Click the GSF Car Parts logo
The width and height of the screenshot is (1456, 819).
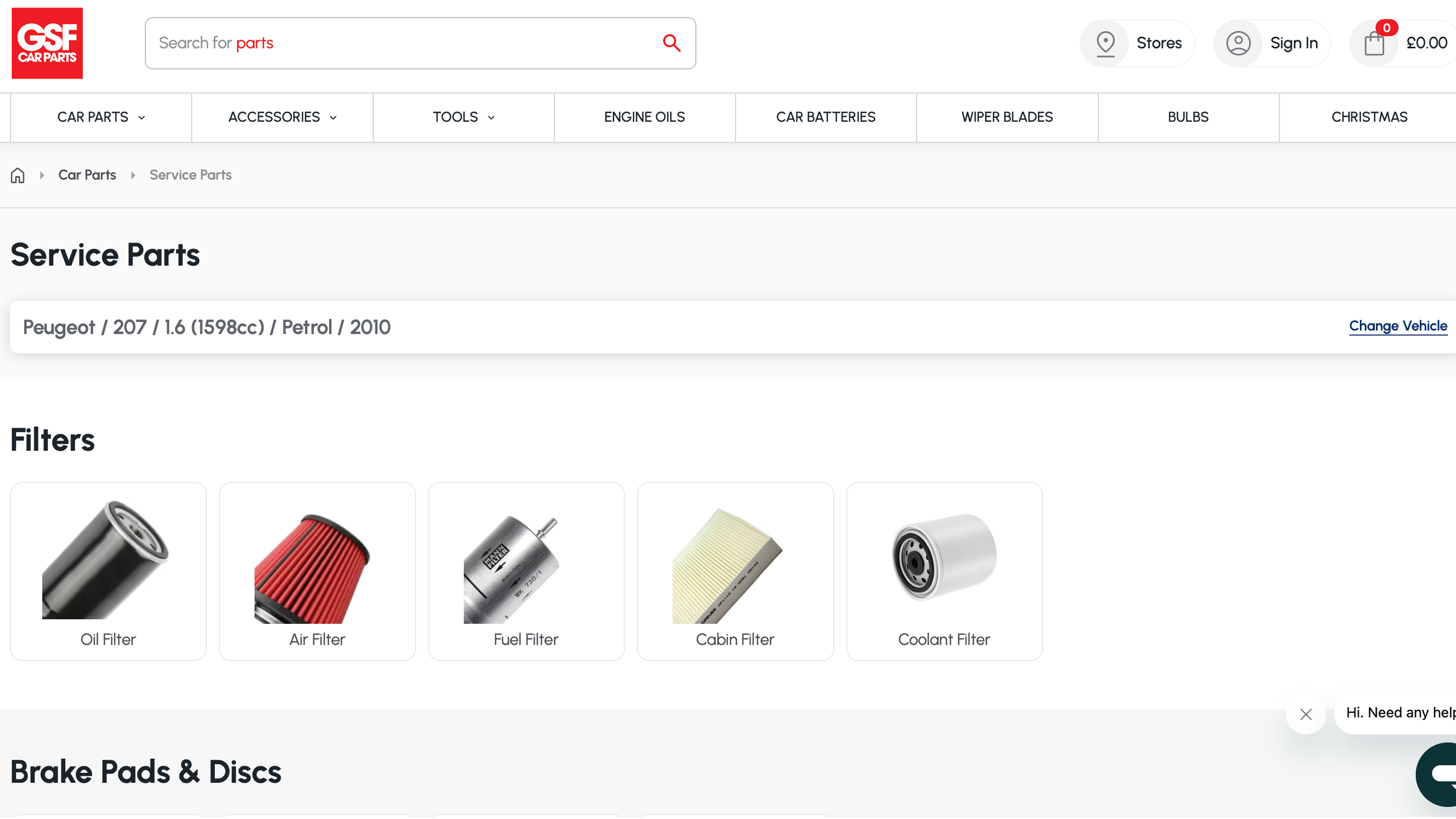tap(47, 43)
